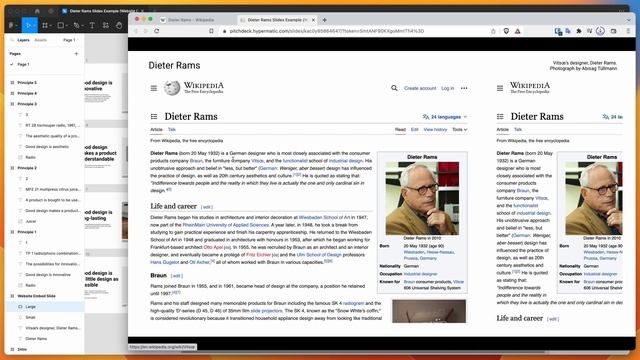The height and width of the screenshot is (360, 640).
Task: Click the Create account link
Action: (420, 88)
